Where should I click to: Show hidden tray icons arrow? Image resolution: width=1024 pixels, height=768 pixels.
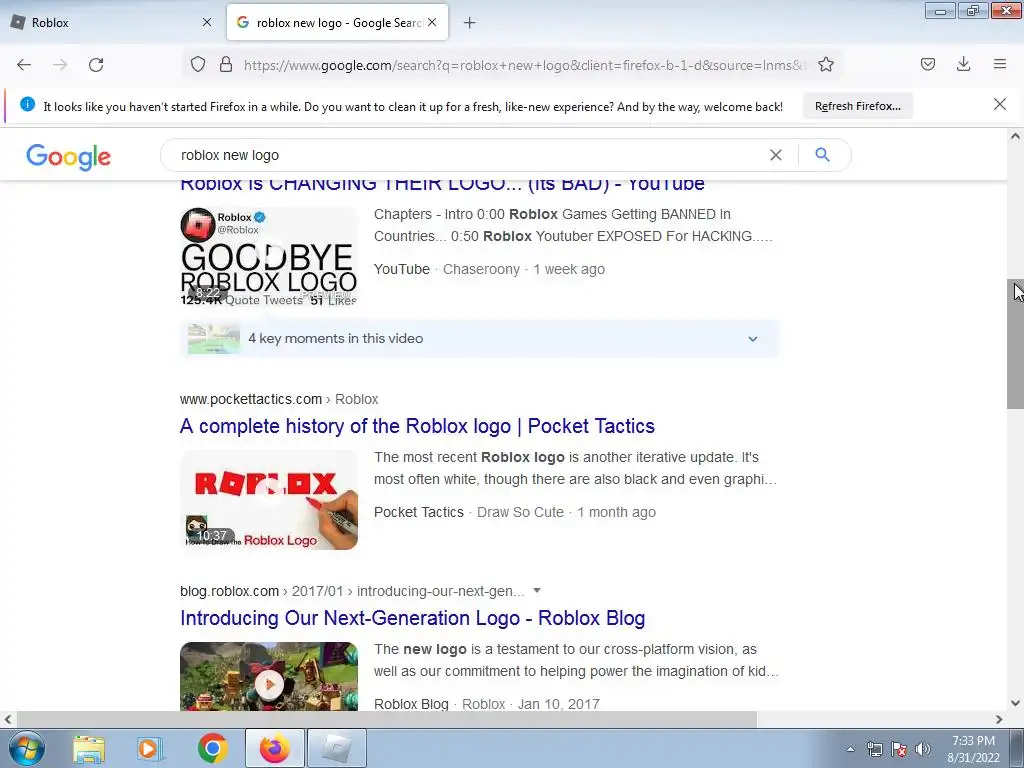(850, 749)
